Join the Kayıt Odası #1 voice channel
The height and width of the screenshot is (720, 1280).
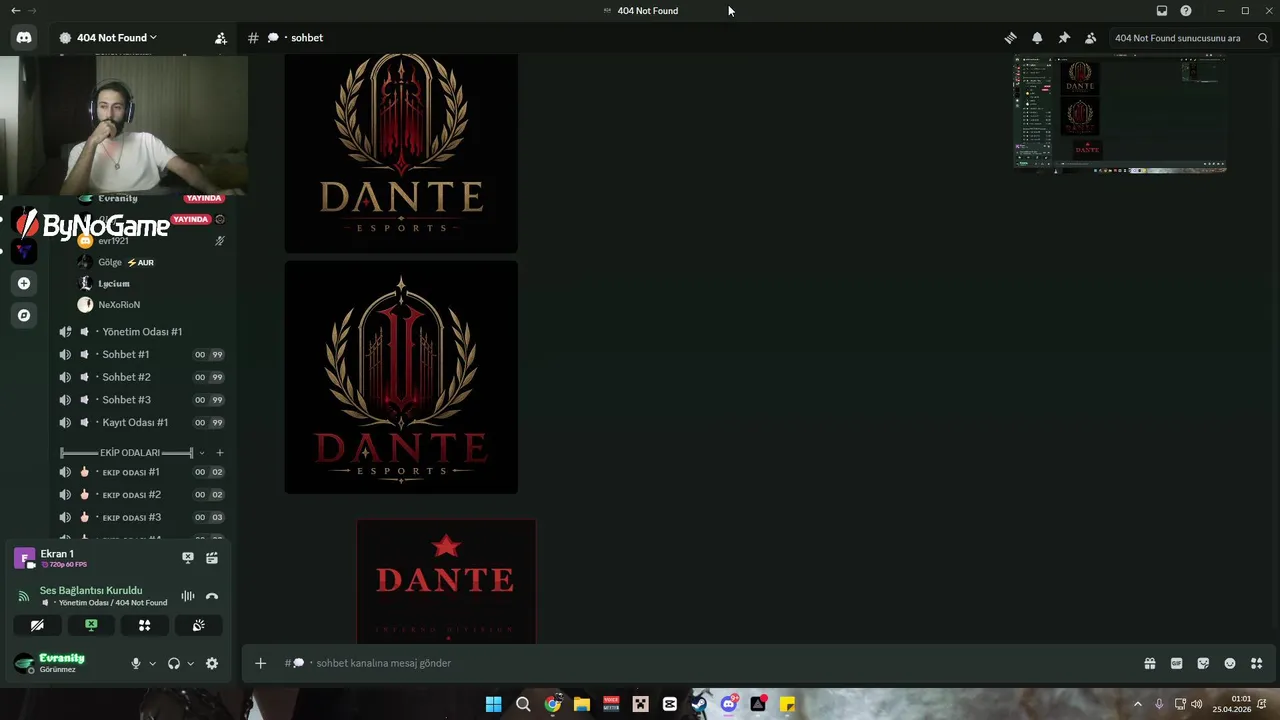pyautogui.click(x=141, y=423)
